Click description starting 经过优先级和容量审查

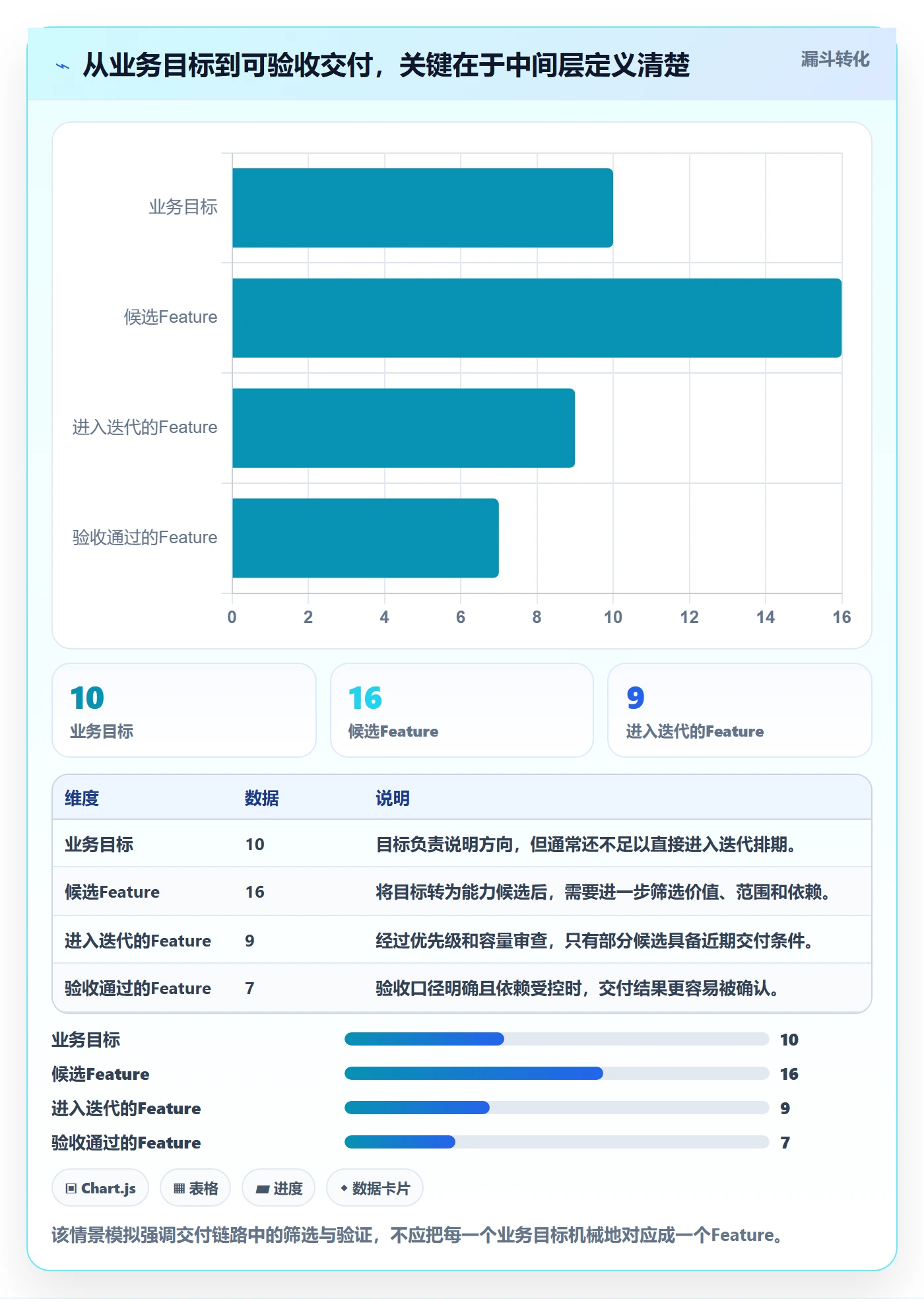click(595, 941)
